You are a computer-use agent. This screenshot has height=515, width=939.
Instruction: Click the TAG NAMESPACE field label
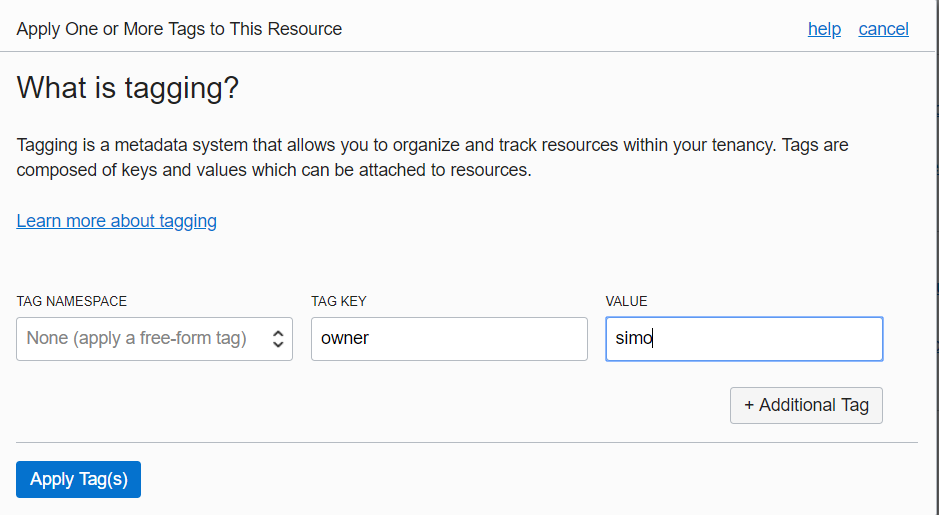click(x=71, y=301)
